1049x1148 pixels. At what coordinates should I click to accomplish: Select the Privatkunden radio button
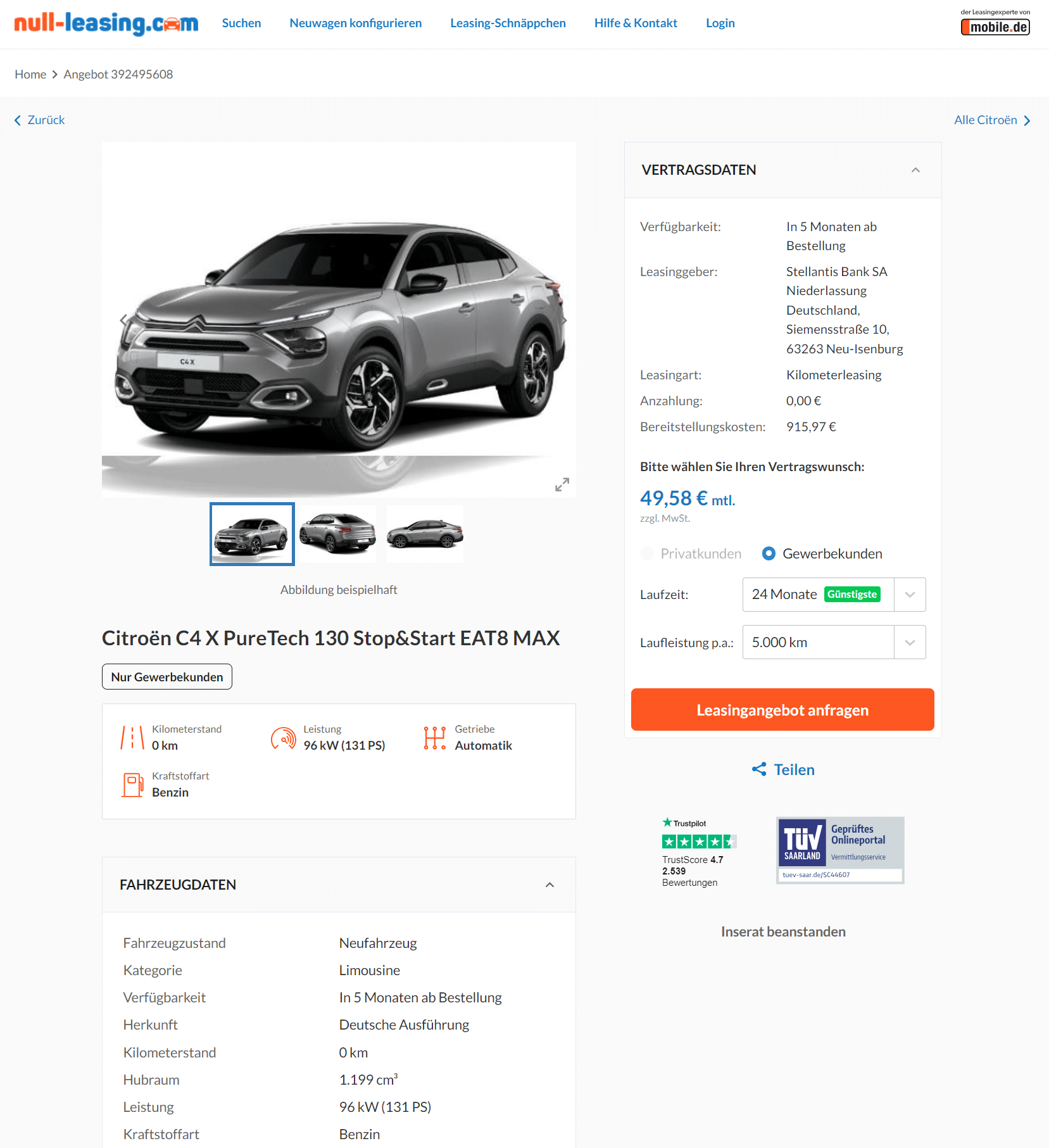tap(647, 553)
